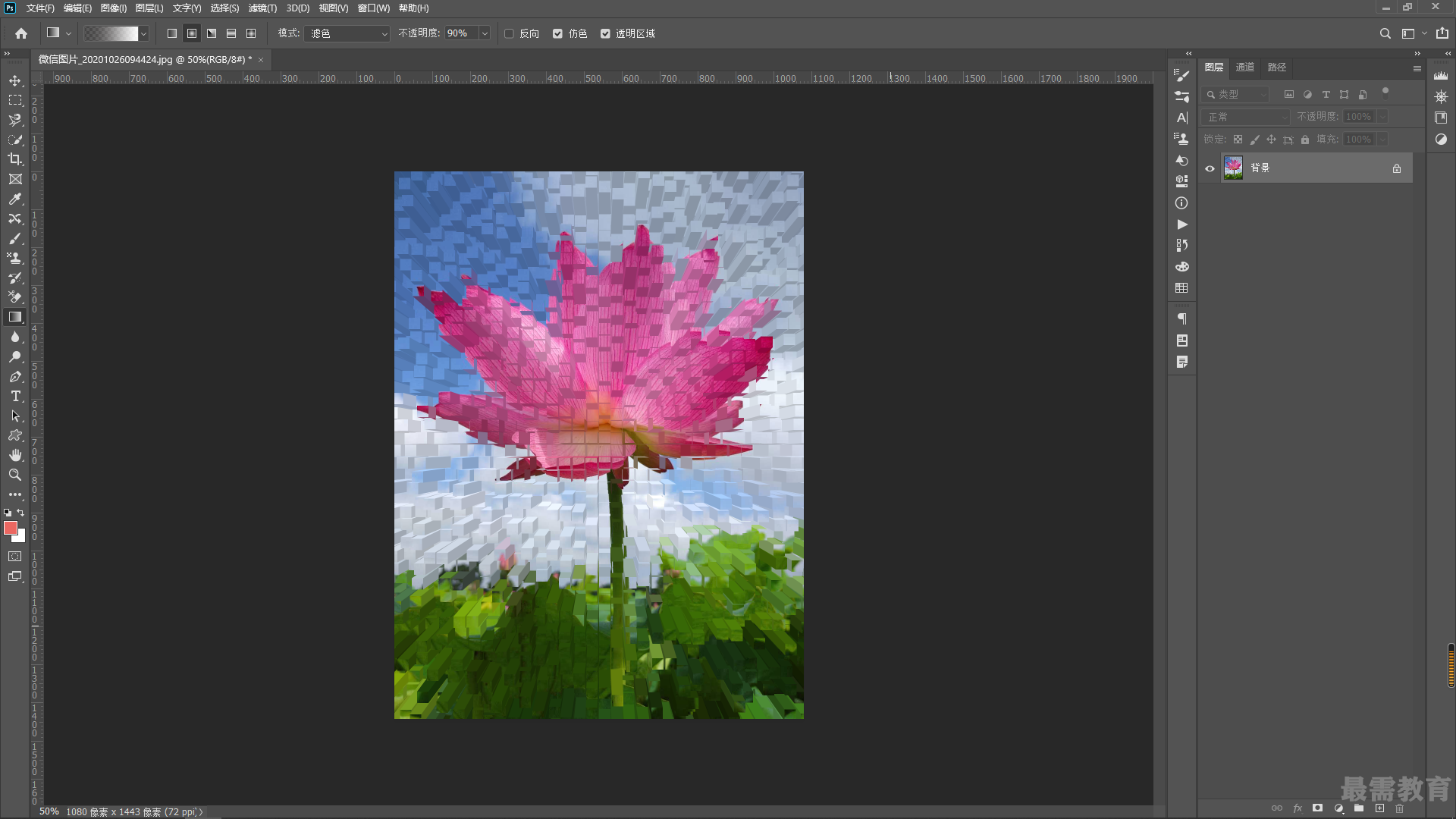Select the Horizontal Type tool

(15, 396)
